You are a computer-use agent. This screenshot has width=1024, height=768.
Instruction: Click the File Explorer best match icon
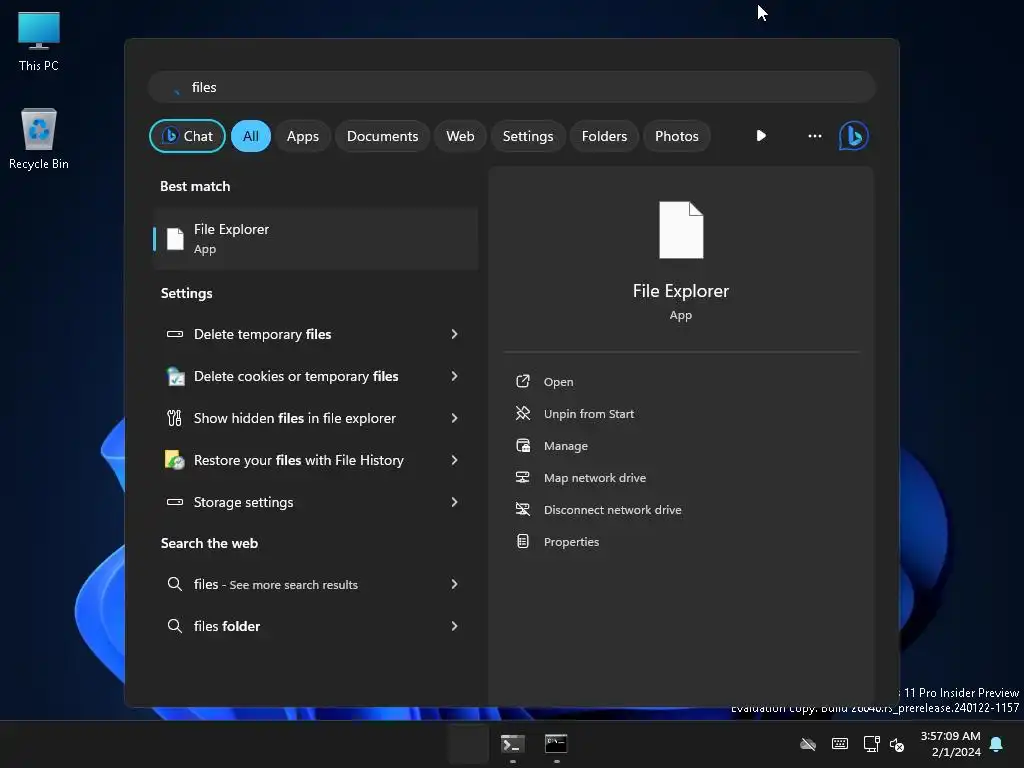click(175, 239)
